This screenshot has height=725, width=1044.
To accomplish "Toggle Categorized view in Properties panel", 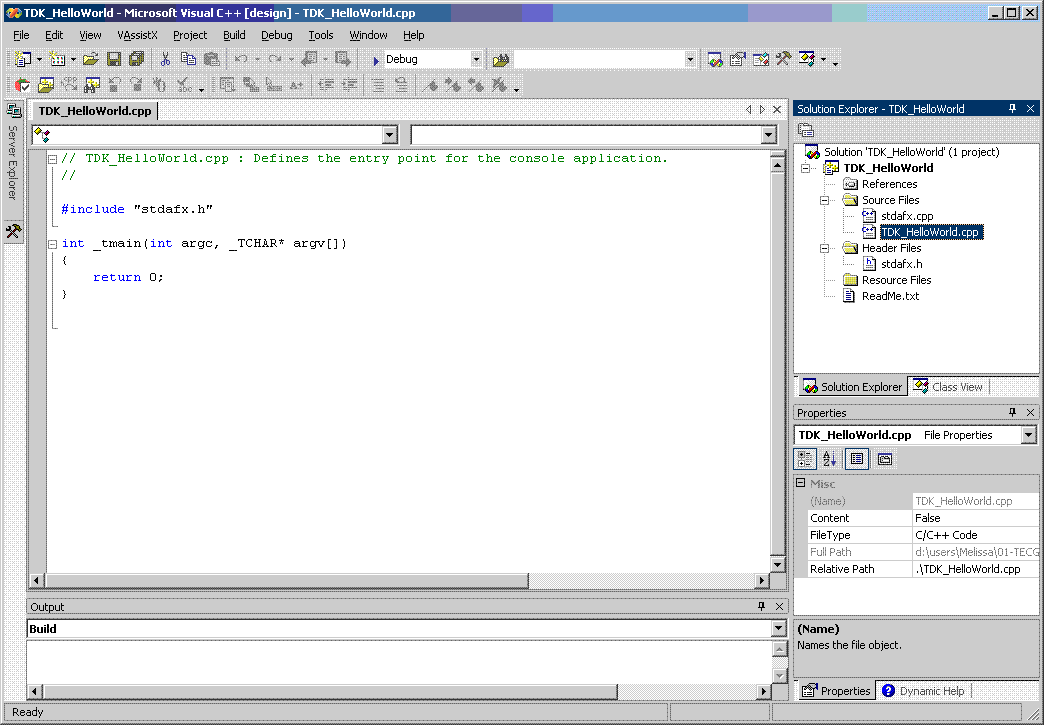I will pos(805,459).
